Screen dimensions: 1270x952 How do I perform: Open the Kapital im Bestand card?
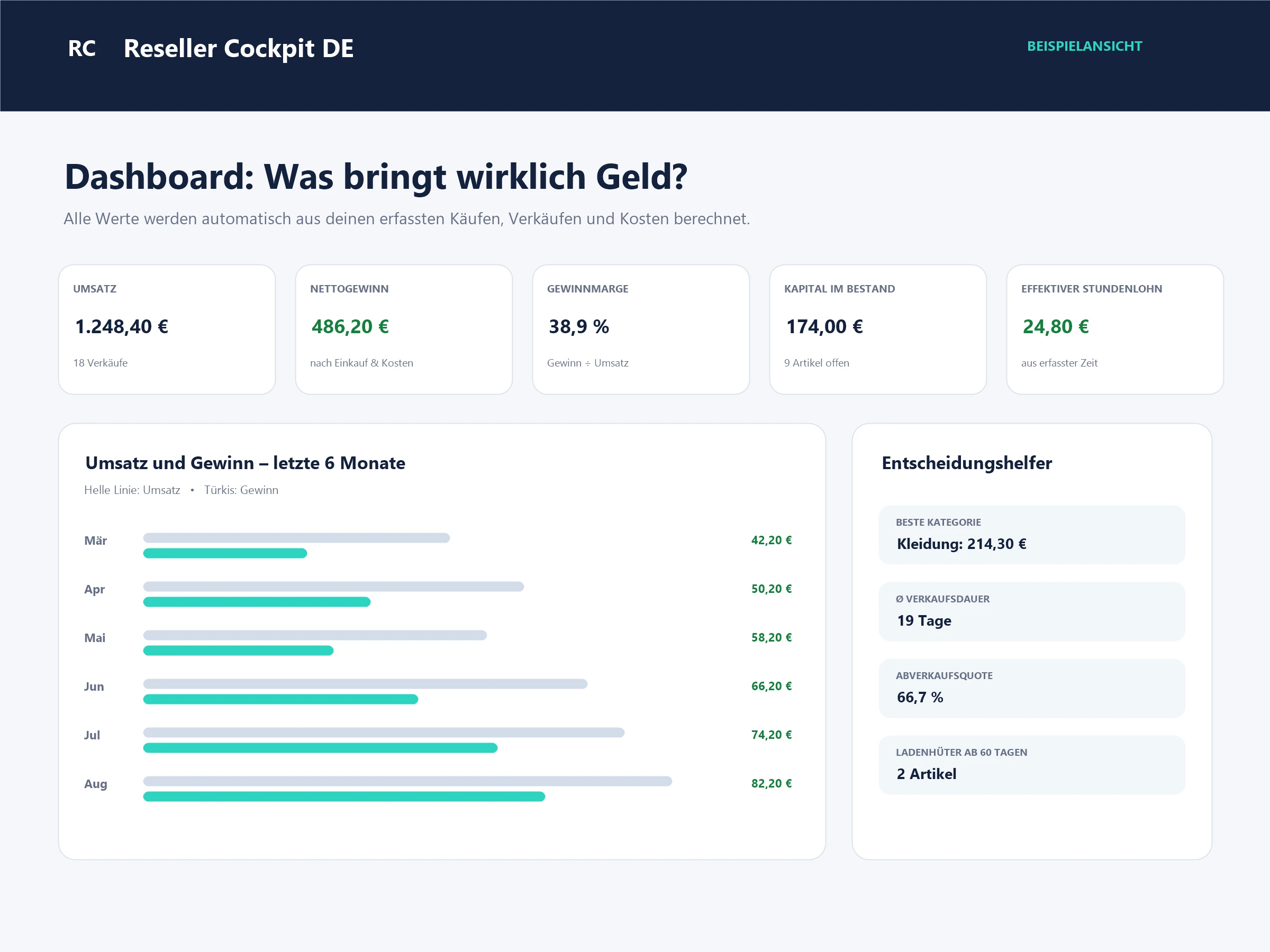[878, 329]
